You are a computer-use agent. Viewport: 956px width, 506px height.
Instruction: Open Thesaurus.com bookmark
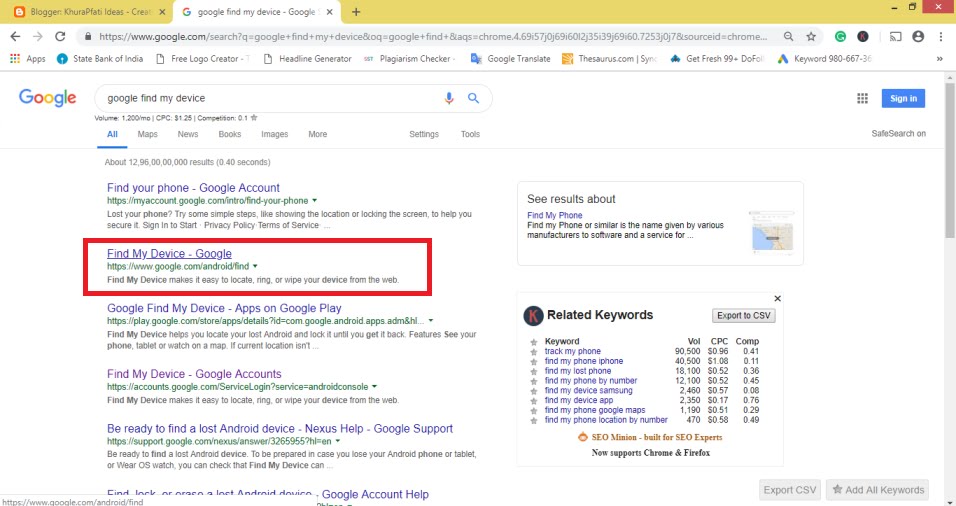610,59
